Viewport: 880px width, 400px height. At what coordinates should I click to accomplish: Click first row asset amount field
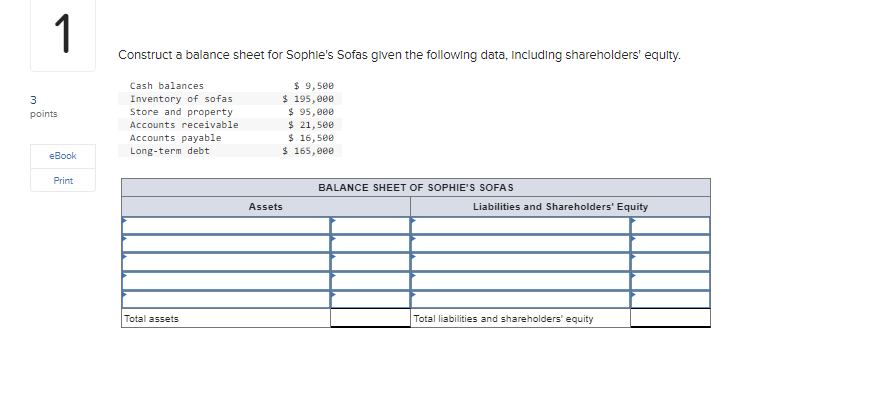[x=370, y=226]
